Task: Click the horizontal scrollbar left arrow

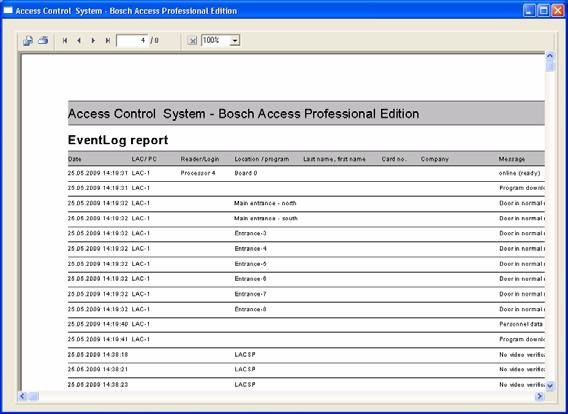Action: (22, 396)
